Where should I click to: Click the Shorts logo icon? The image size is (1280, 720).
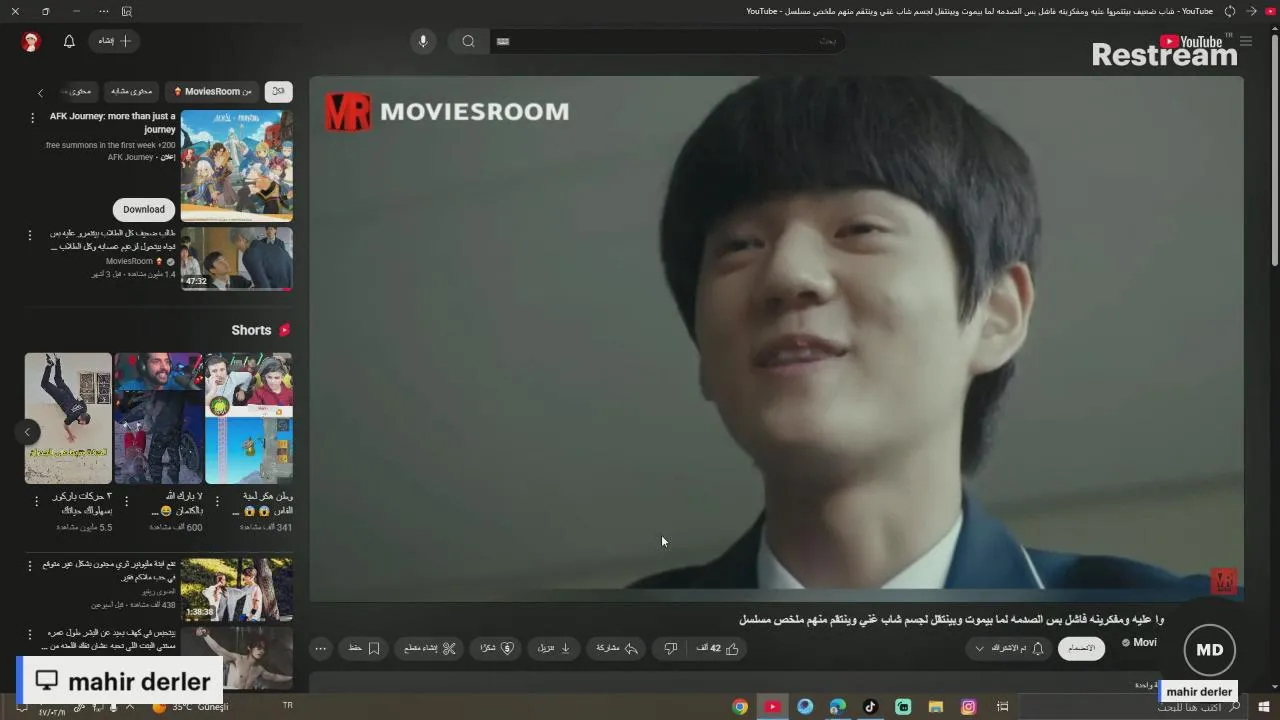285,330
